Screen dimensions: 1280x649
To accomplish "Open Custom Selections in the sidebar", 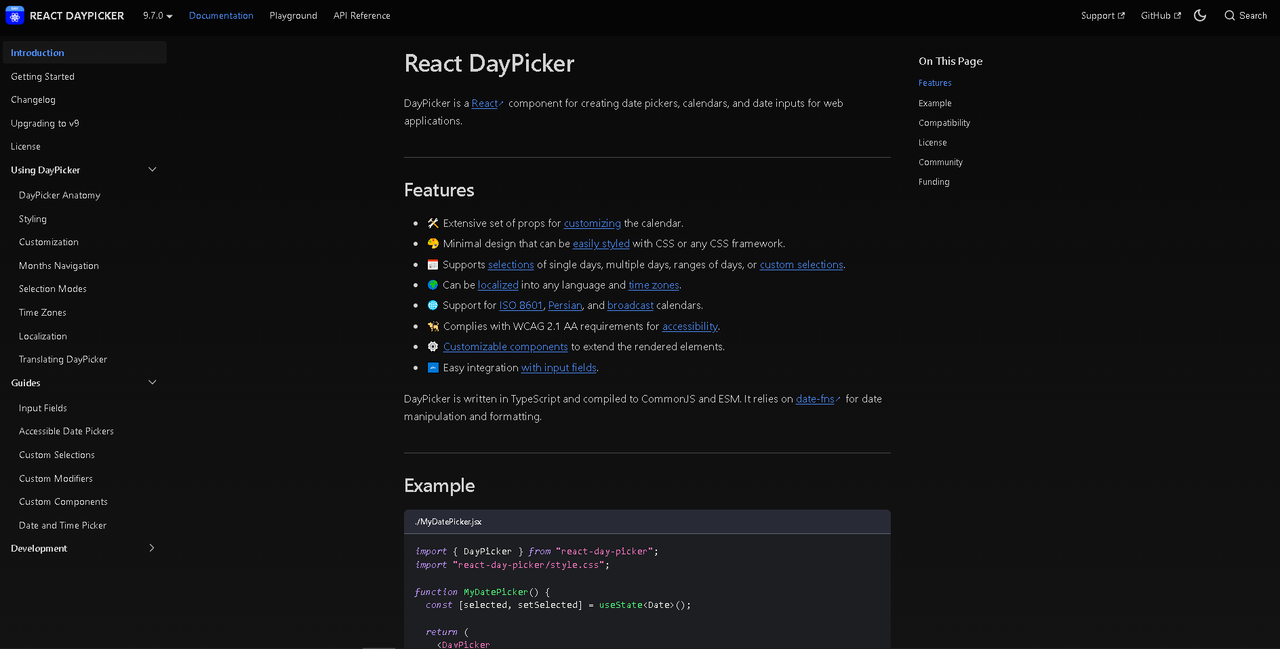I will [x=57, y=455].
